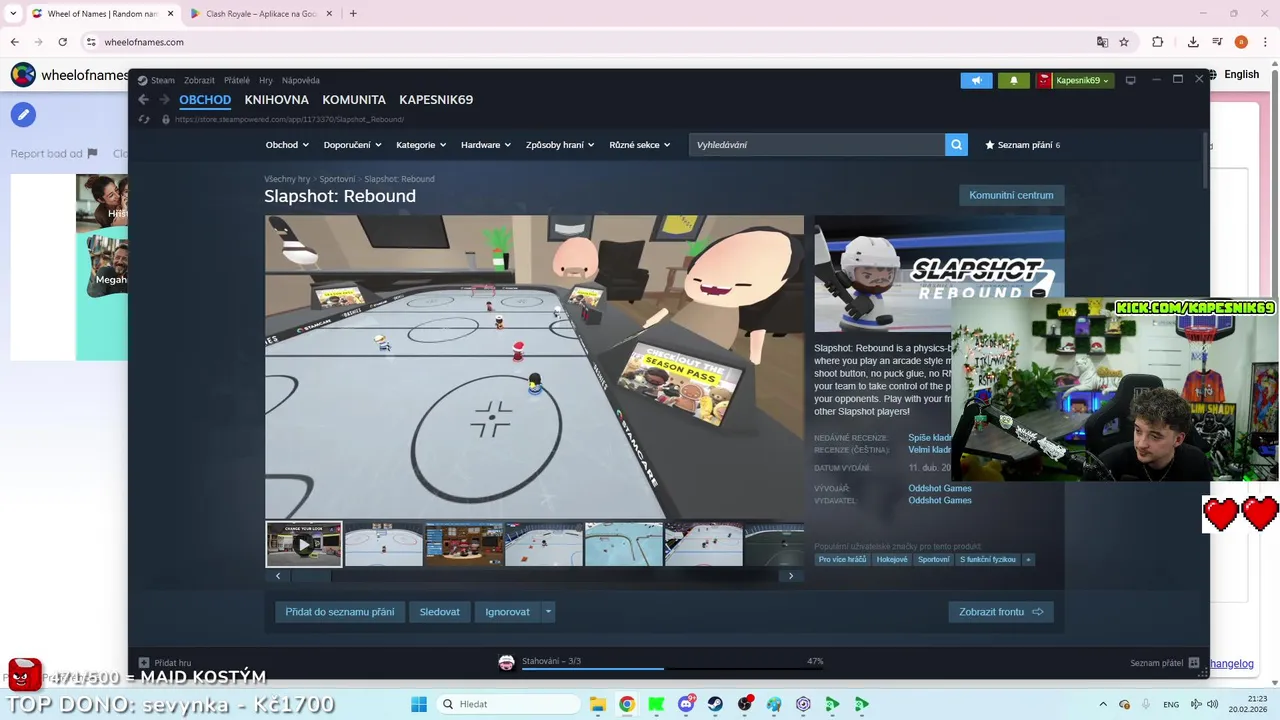Open the Steam notifications bell
Screen dimensions: 1280x720
[x=1013, y=80]
